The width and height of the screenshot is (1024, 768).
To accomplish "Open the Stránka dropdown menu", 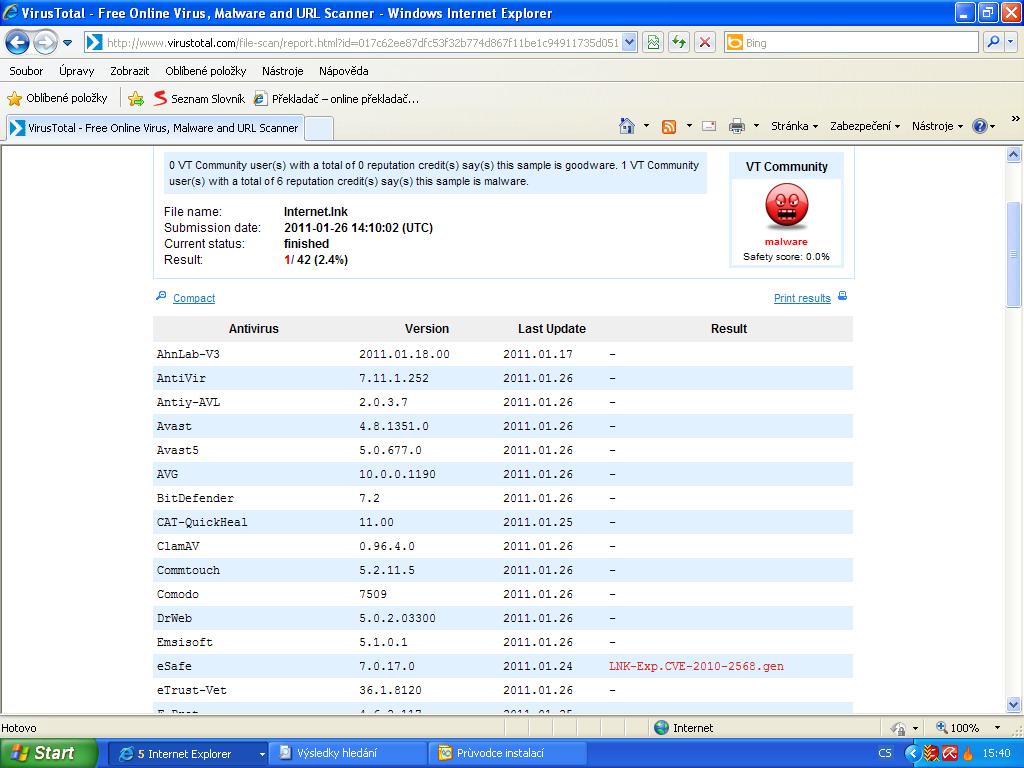I will pyautogui.click(x=795, y=126).
